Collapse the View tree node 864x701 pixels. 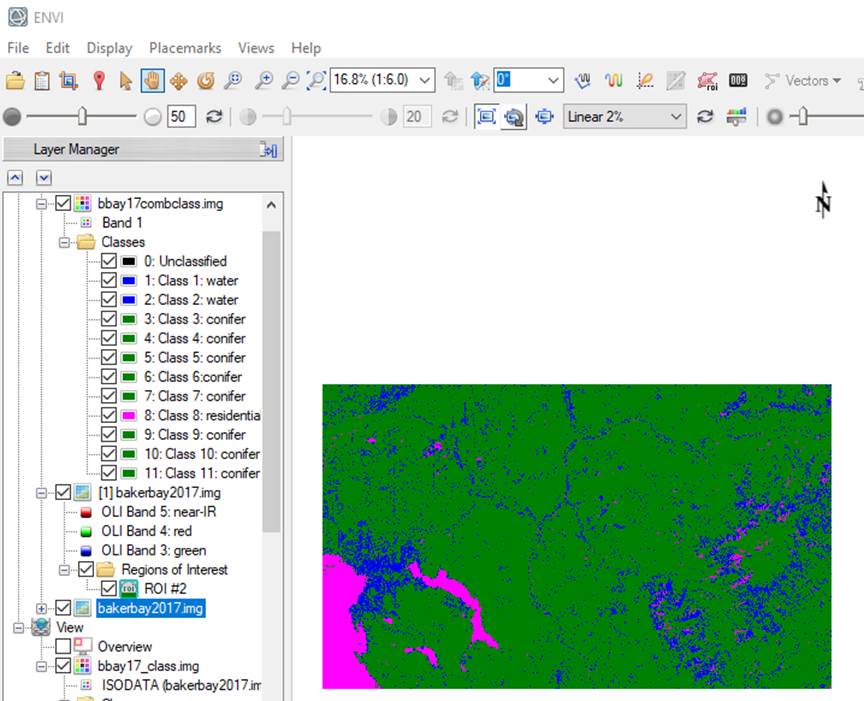(19, 628)
